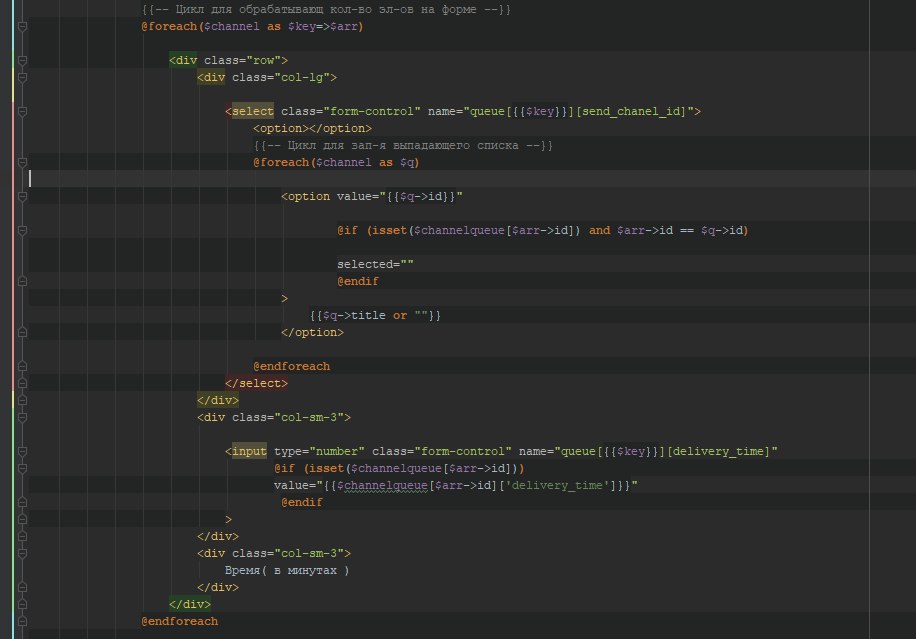This screenshot has width=916, height=639.
Task: Toggle fold marker beside @endif under selected=""
Action: [22, 282]
